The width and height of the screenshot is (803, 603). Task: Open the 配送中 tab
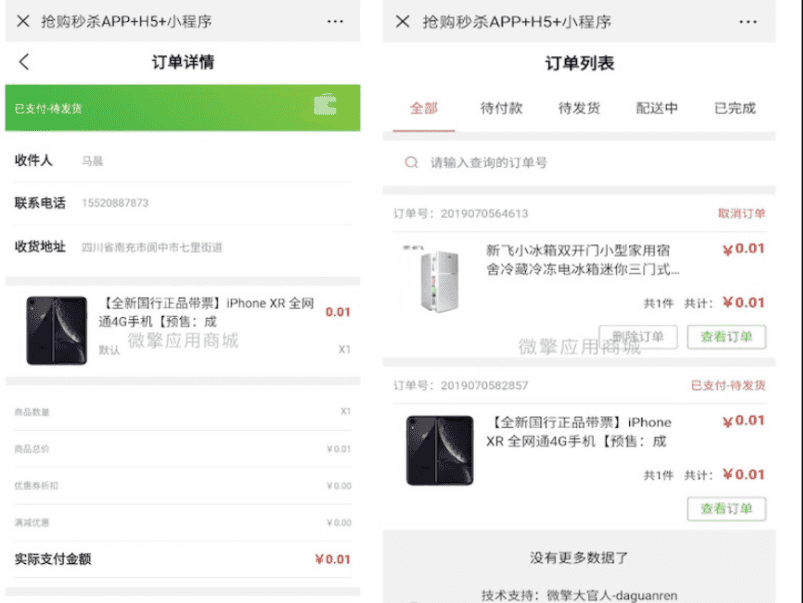[657, 108]
